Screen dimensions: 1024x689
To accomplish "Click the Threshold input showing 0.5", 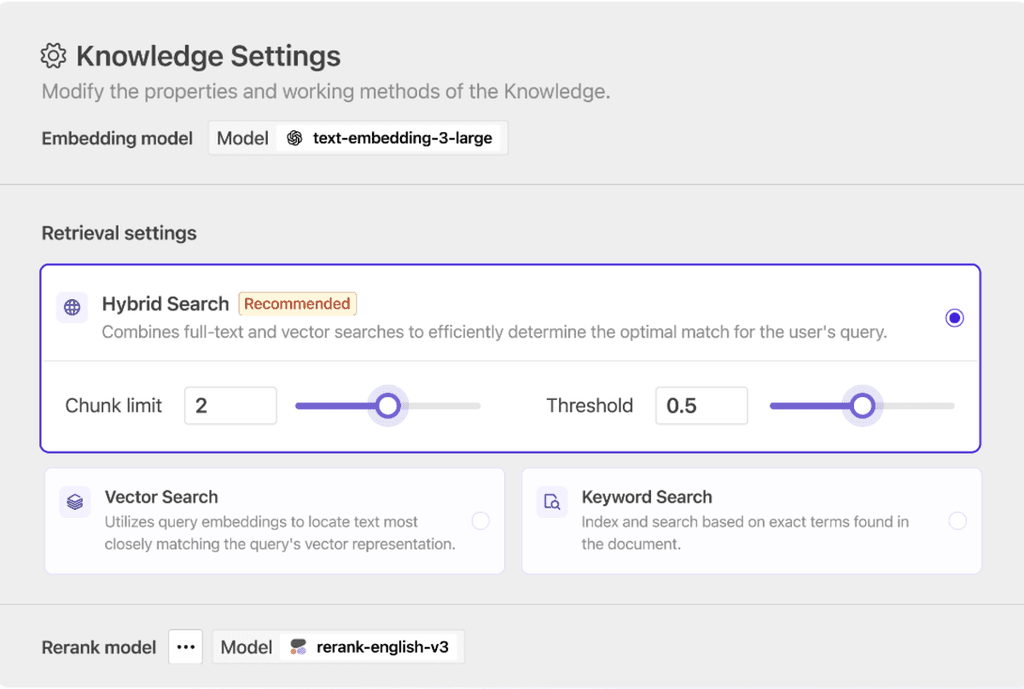I will 701,405.
